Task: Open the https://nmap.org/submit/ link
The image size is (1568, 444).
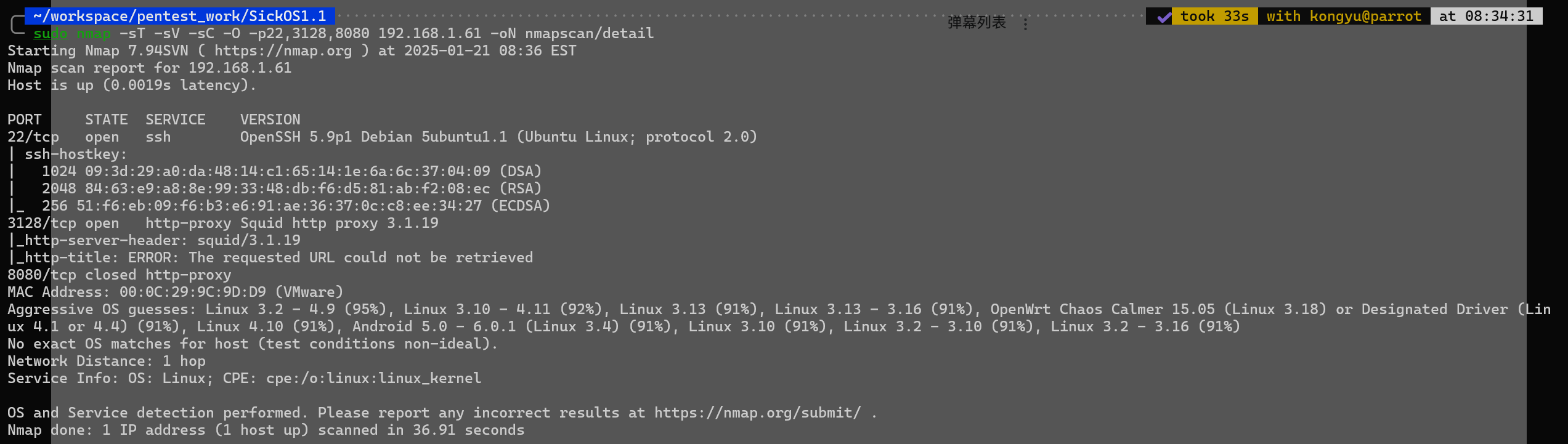Action: click(x=757, y=413)
